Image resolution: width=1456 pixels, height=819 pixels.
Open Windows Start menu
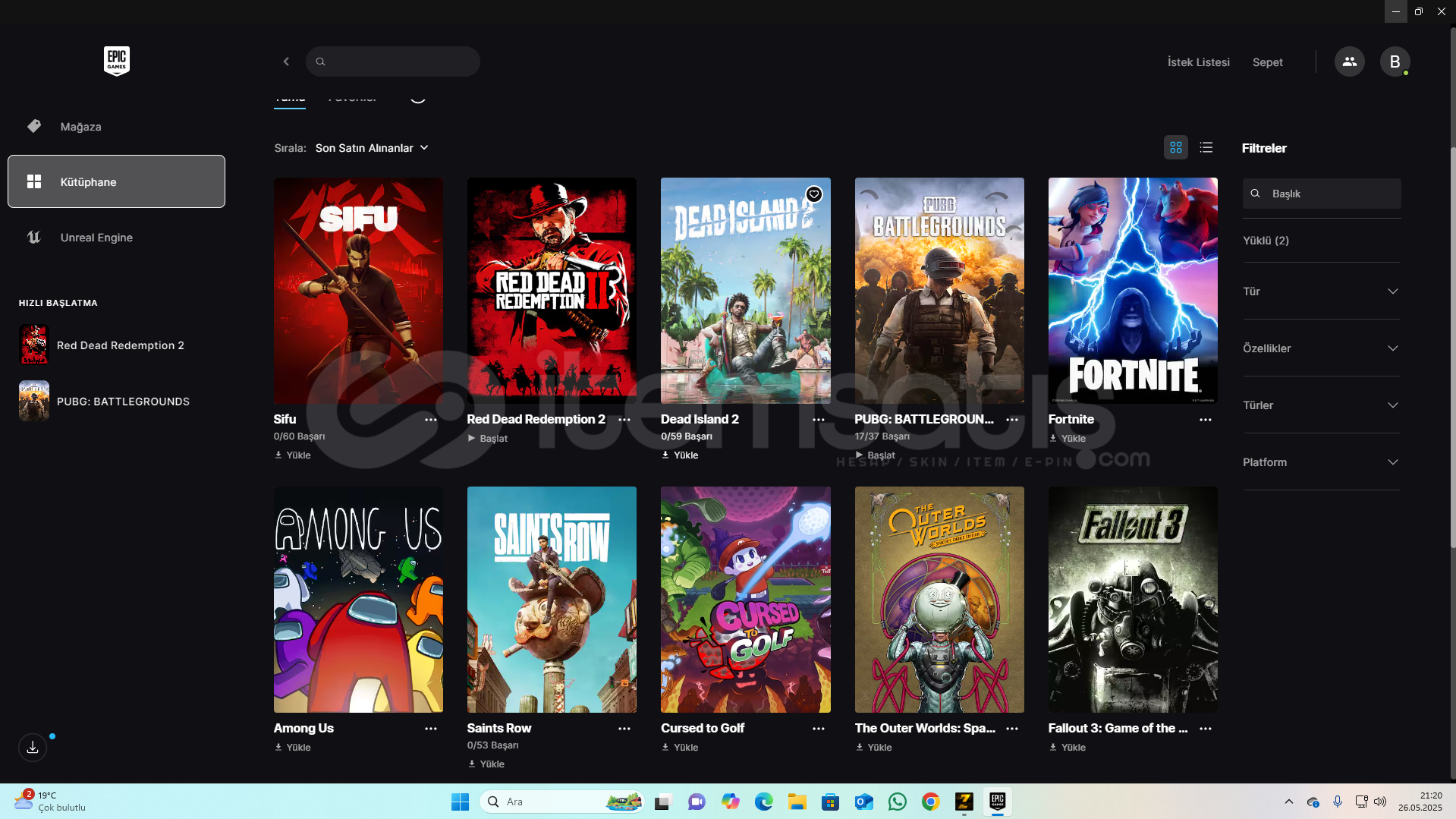(460, 802)
